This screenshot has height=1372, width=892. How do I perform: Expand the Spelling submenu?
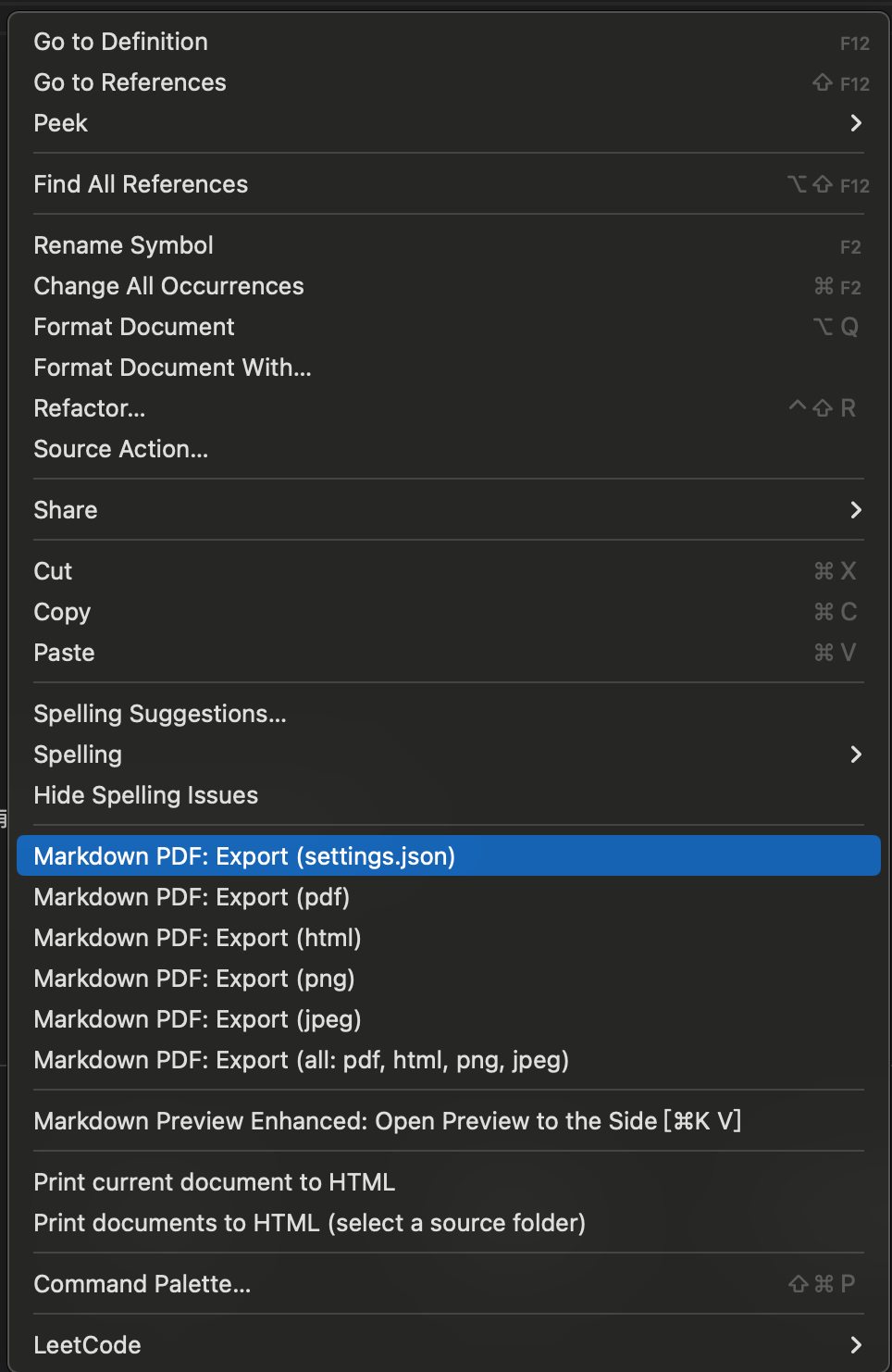pos(78,755)
